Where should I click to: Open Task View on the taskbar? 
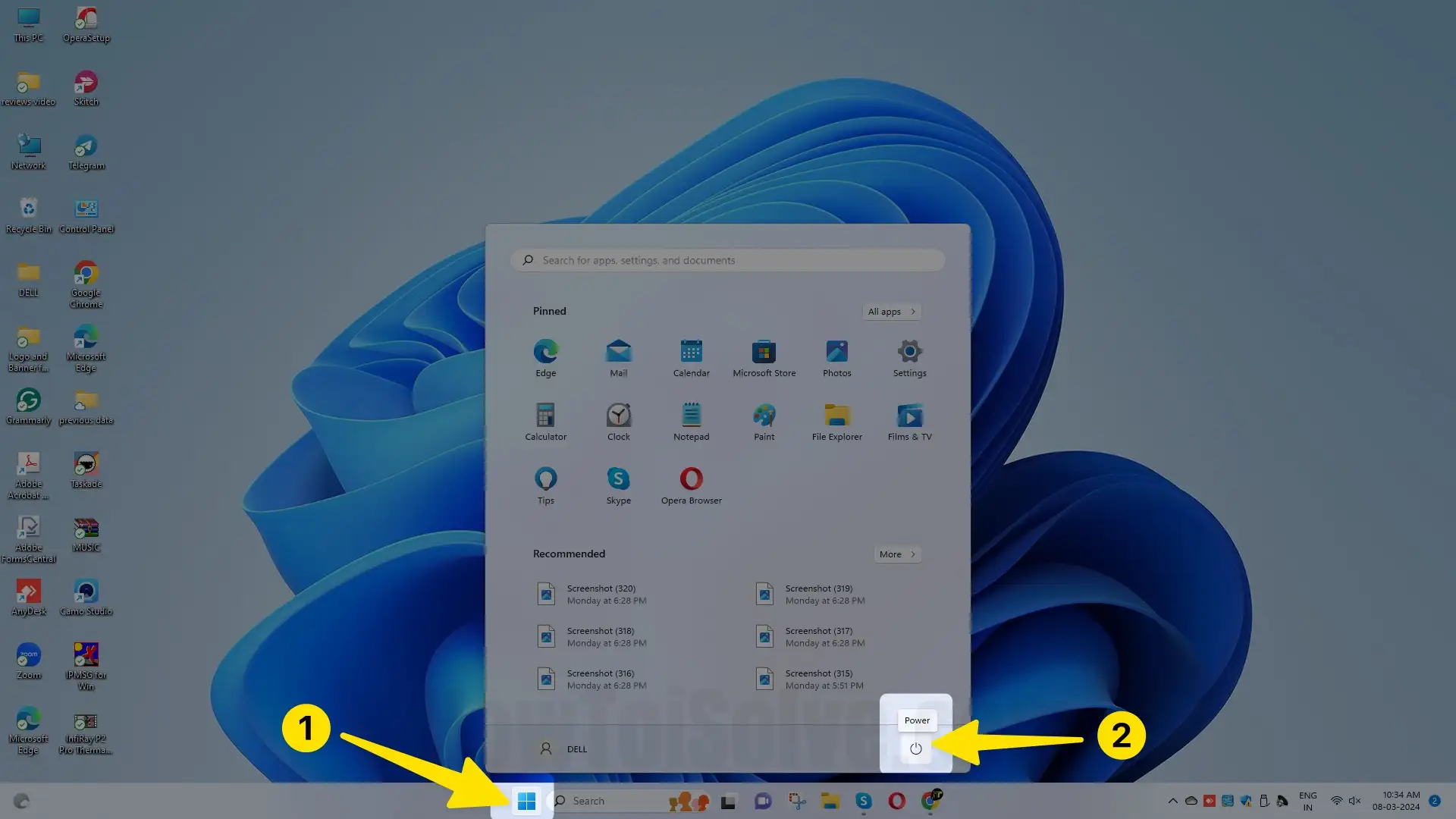point(728,801)
